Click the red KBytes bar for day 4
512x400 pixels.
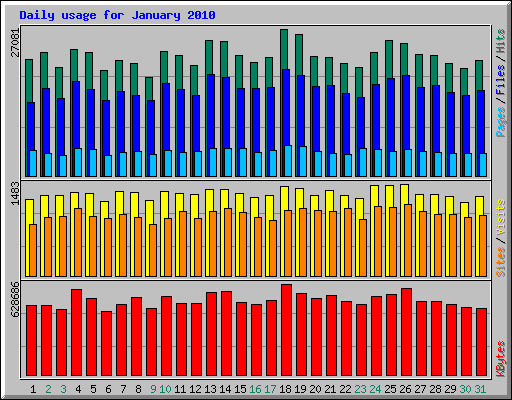click(x=76, y=332)
